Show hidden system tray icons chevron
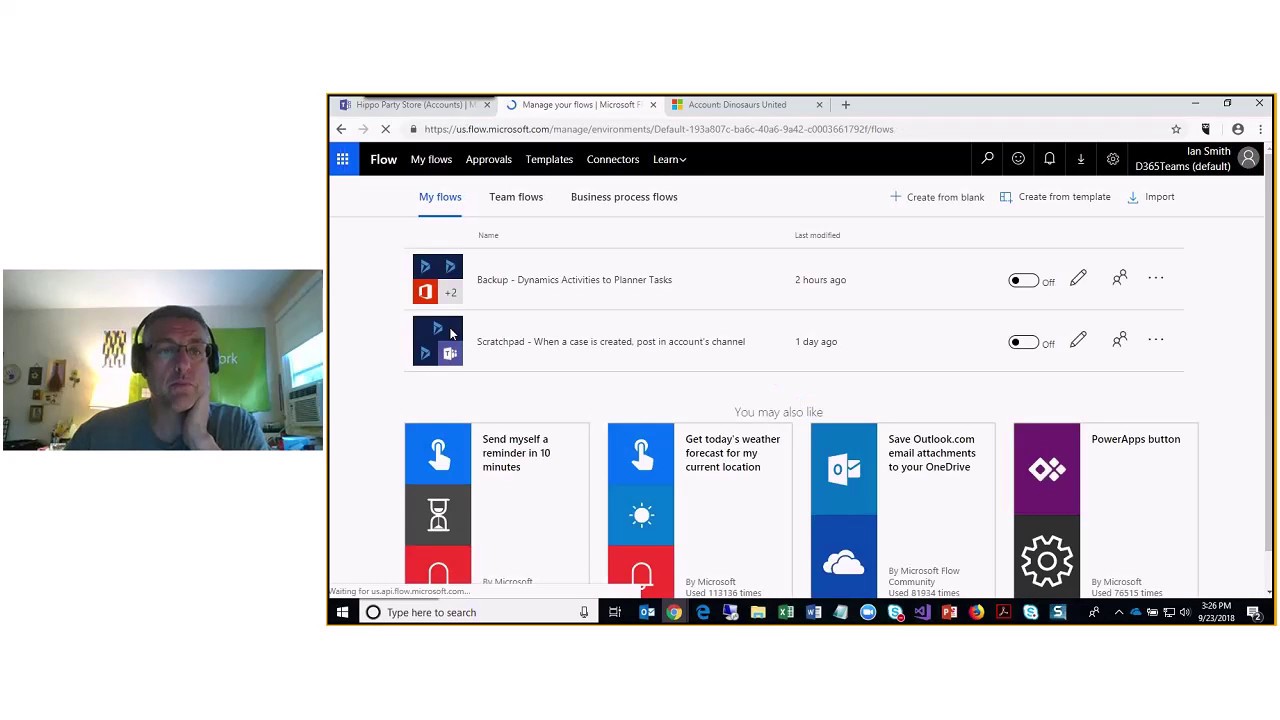The width and height of the screenshot is (1280, 720). (1118, 612)
